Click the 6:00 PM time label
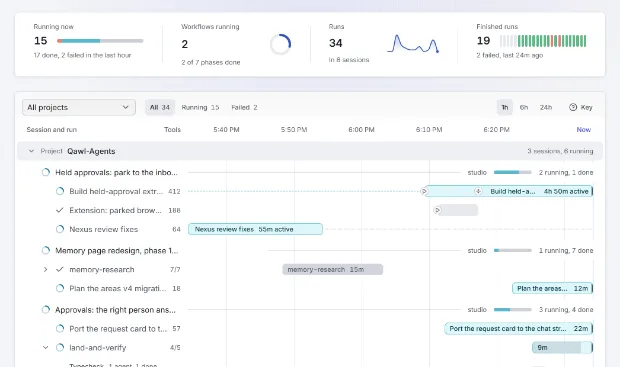This screenshot has width=620, height=367. click(361, 129)
